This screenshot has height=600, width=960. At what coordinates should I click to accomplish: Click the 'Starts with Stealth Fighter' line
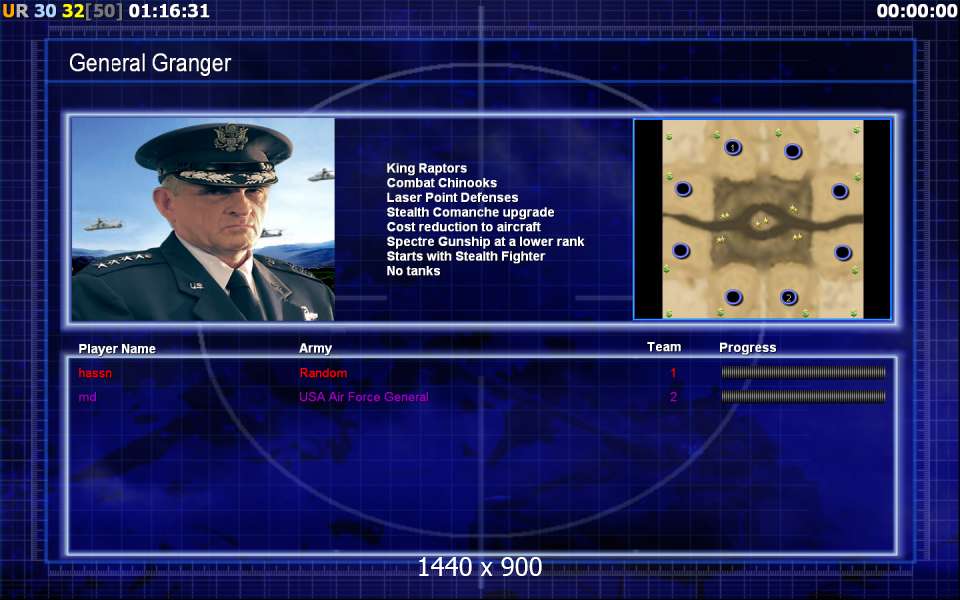pyautogui.click(x=466, y=257)
